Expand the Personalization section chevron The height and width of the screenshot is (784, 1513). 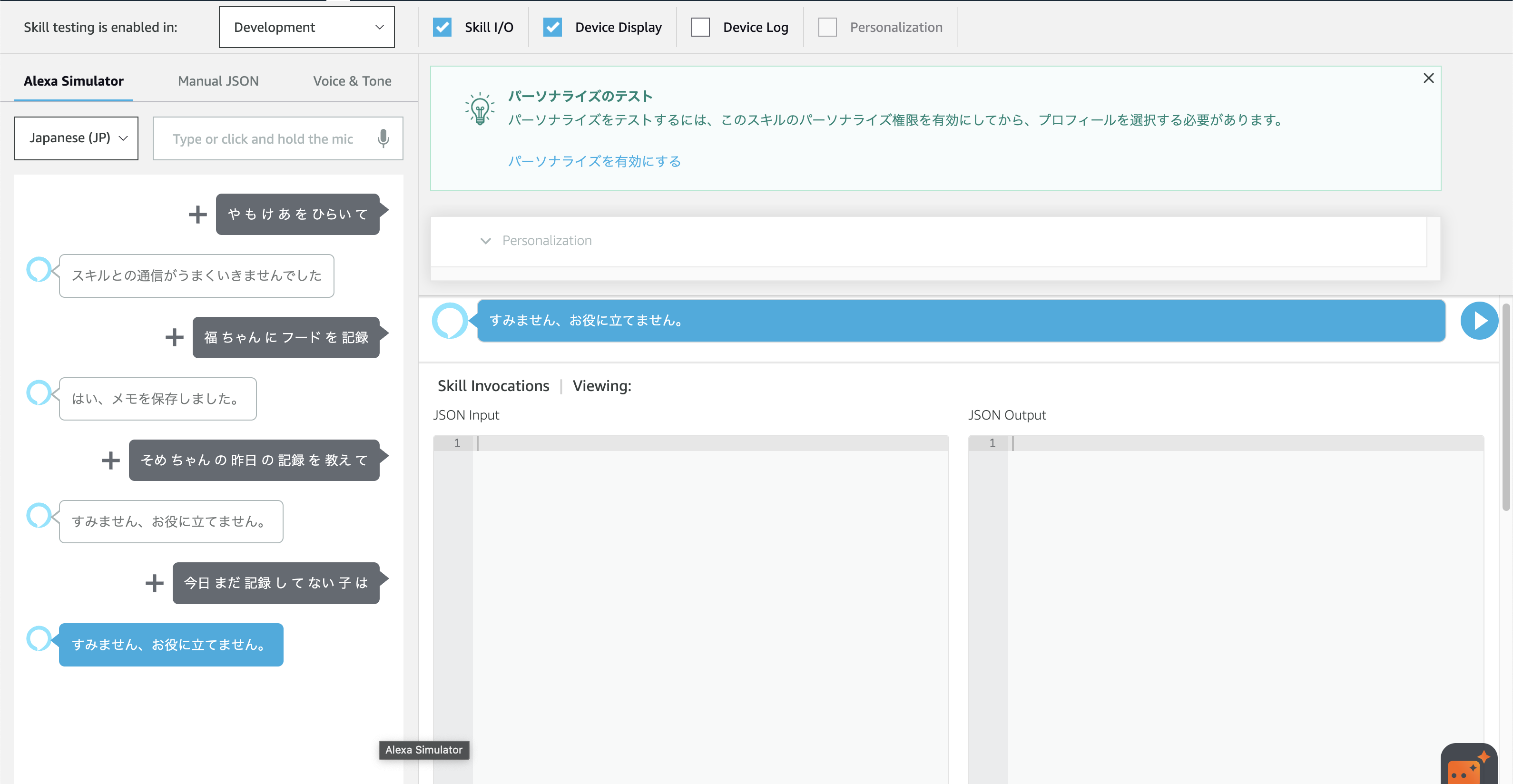pyautogui.click(x=485, y=241)
